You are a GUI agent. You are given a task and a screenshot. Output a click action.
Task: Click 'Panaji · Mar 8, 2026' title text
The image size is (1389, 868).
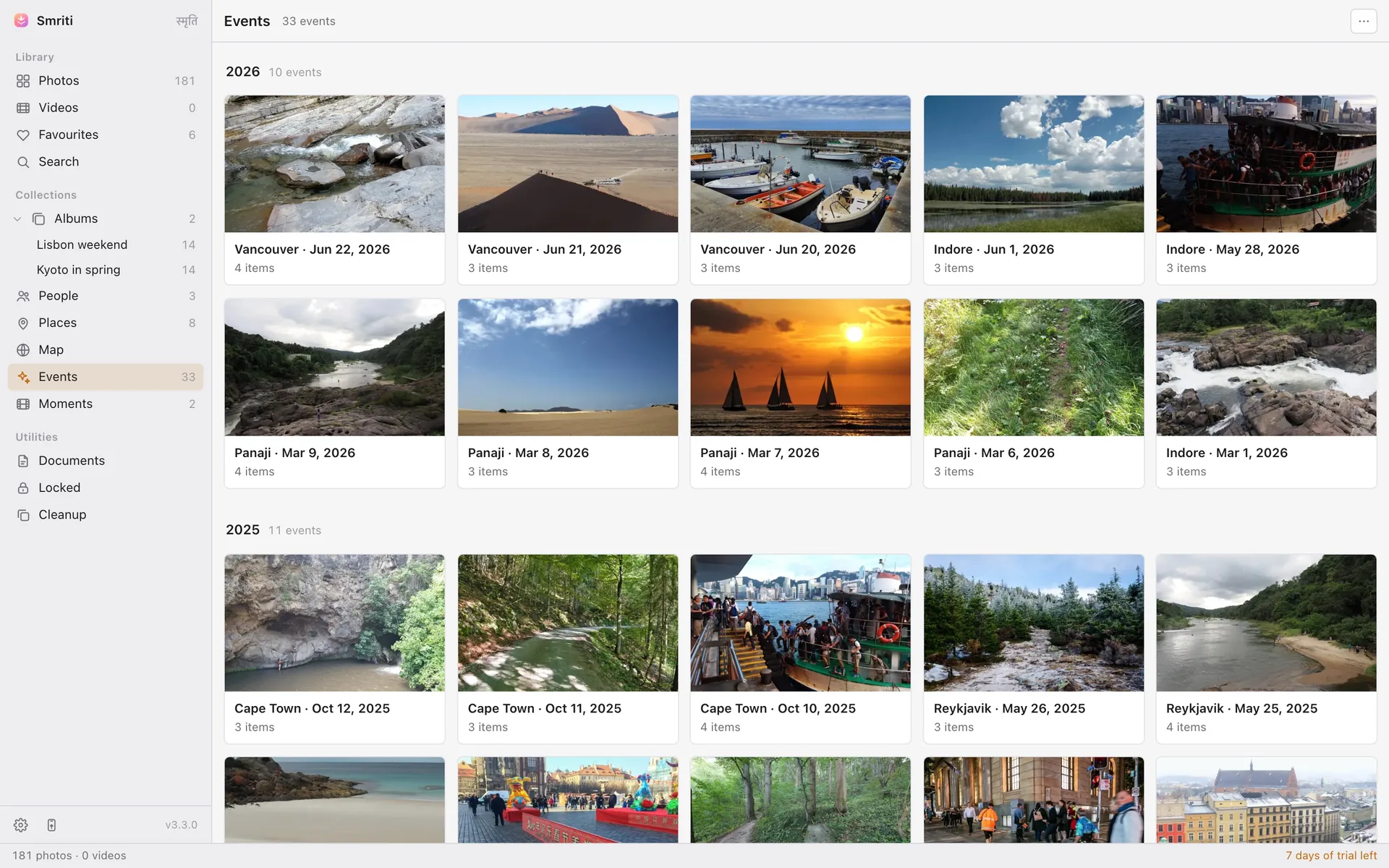coord(528,453)
